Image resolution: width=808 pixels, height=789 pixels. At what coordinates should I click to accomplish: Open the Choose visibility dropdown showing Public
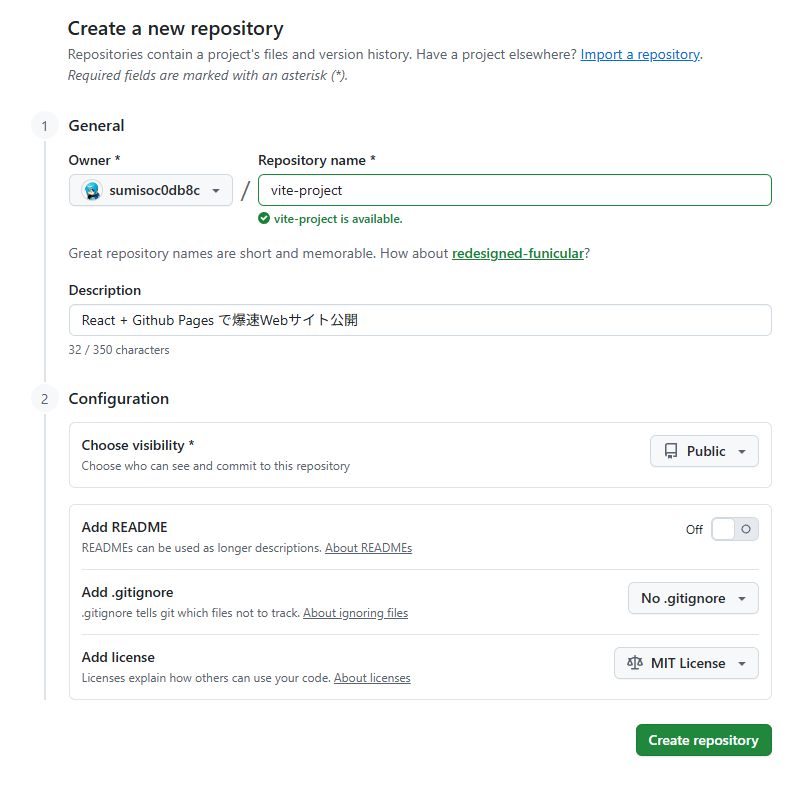(704, 451)
